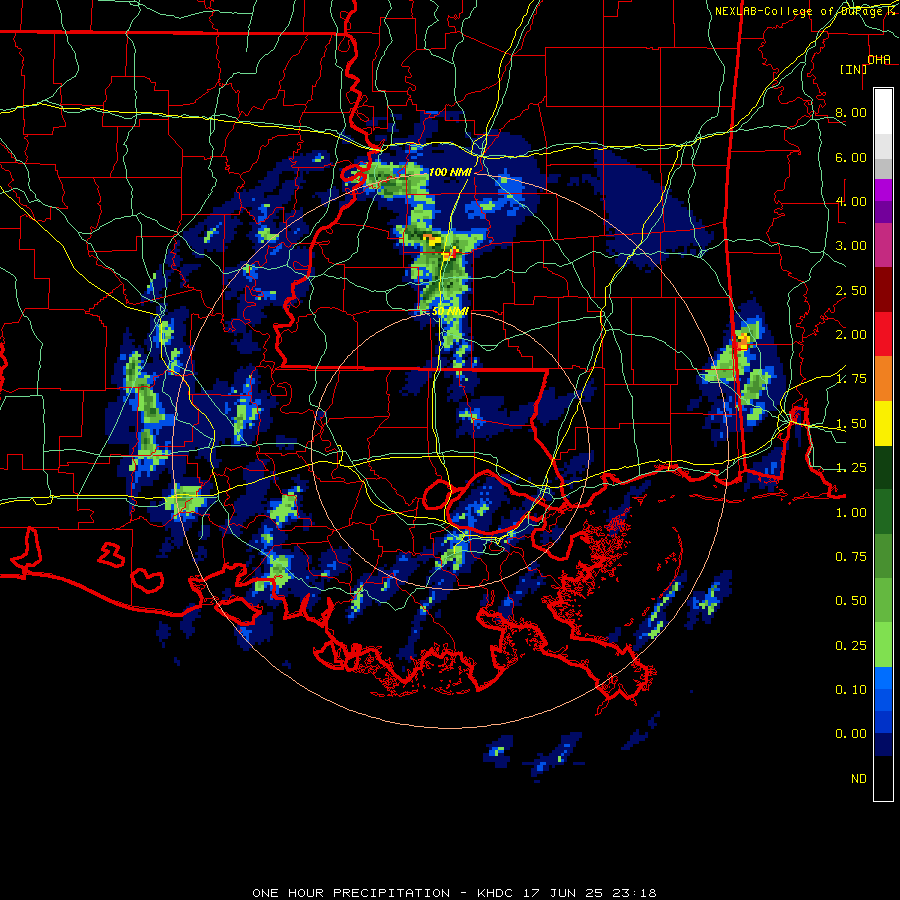The width and height of the screenshot is (900, 900).
Task: Click the 0.50 legend value
Action: point(851,601)
